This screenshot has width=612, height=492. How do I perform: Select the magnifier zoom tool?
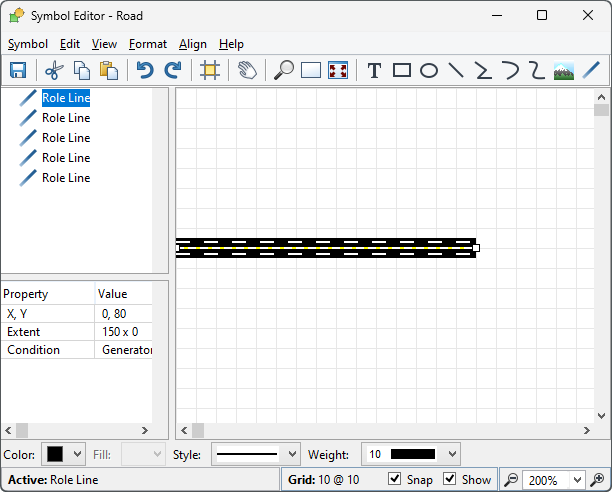coord(284,71)
